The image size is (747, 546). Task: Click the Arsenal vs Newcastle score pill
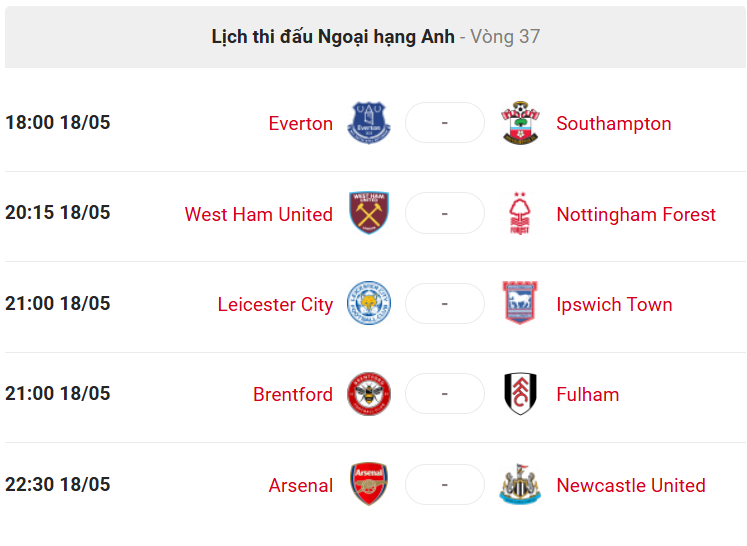coord(445,485)
